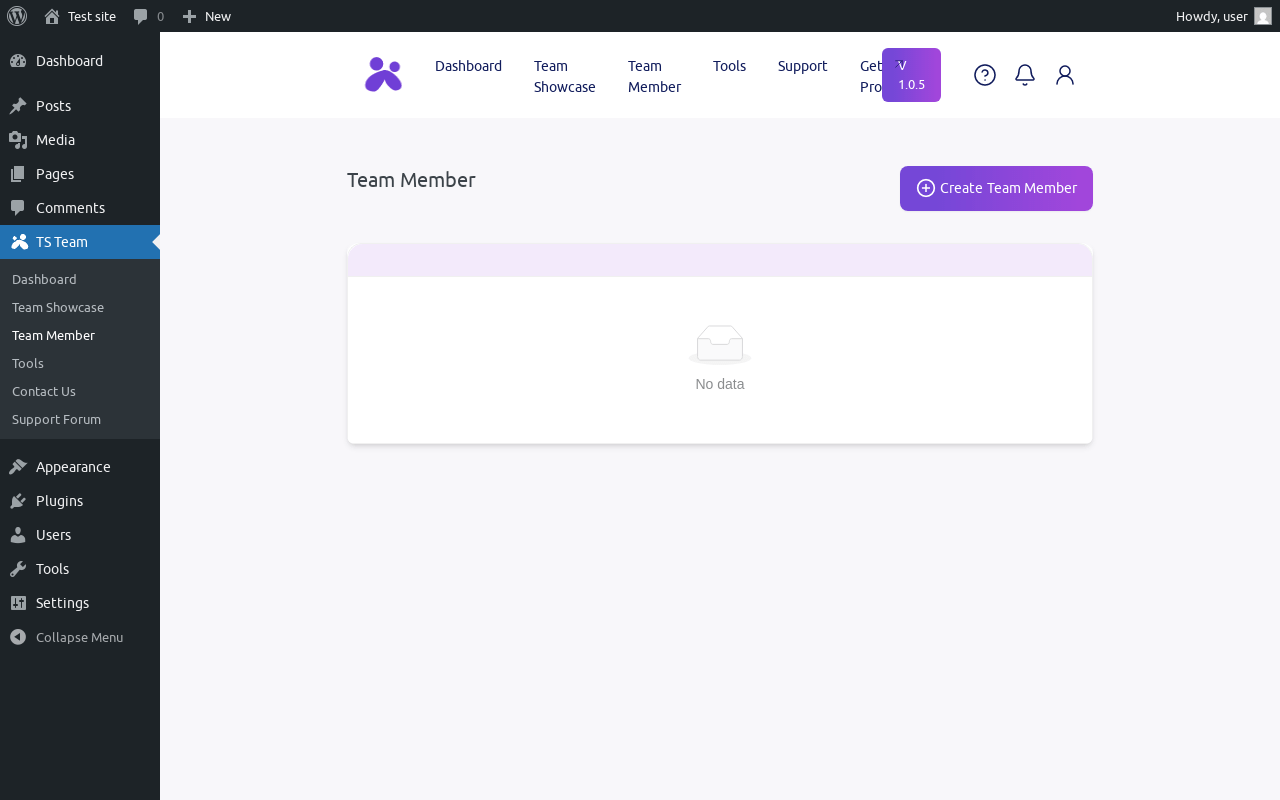Open TS Team Dashboard submenu

click(x=44, y=279)
